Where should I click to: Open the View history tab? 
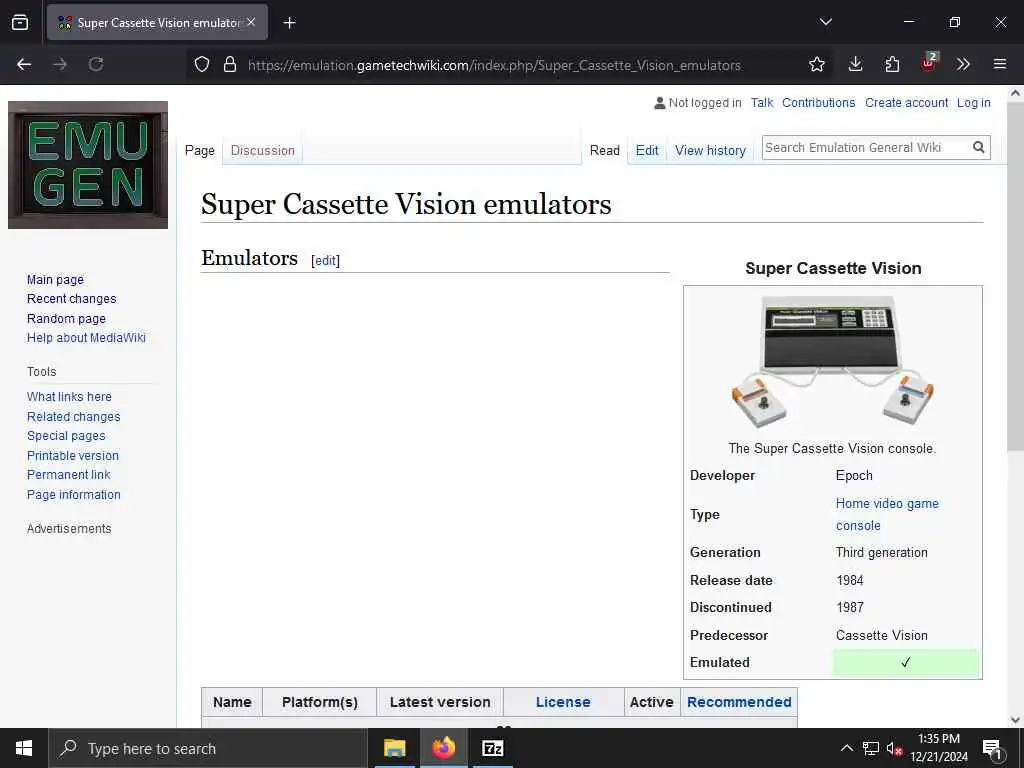coord(711,150)
